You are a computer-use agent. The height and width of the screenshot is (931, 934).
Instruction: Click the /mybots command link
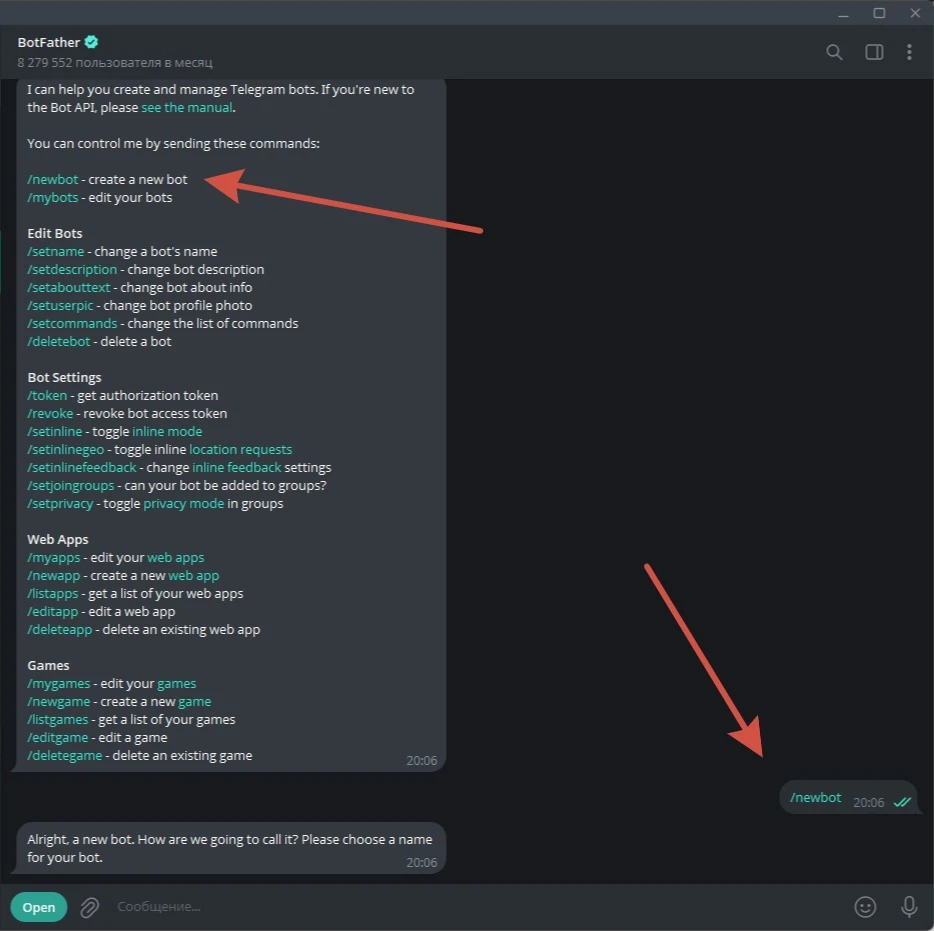click(52, 198)
